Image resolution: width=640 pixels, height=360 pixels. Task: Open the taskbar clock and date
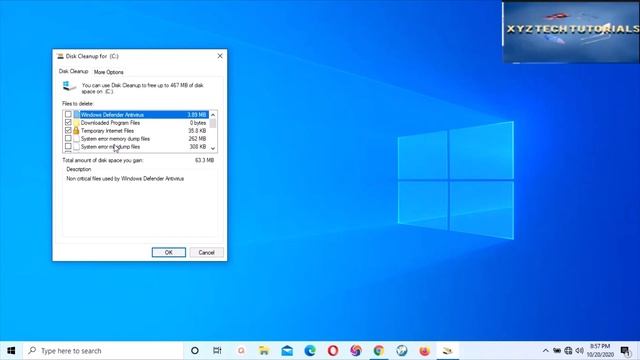[600, 351]
